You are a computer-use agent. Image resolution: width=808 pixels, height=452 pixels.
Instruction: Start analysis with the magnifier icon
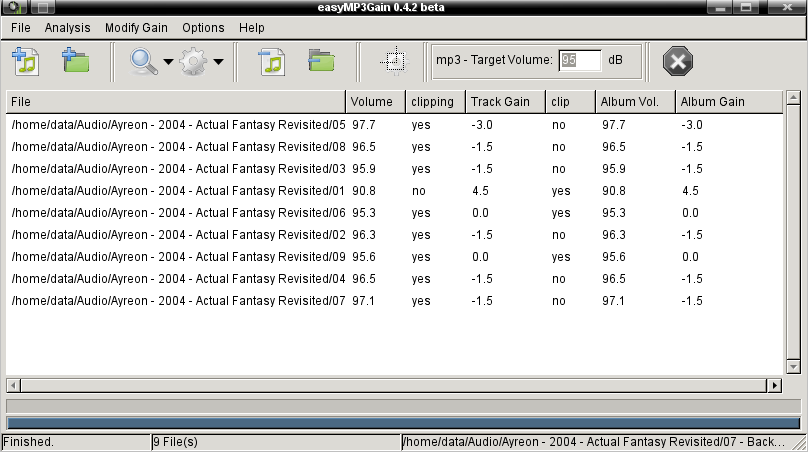click(x=144, y=62)
